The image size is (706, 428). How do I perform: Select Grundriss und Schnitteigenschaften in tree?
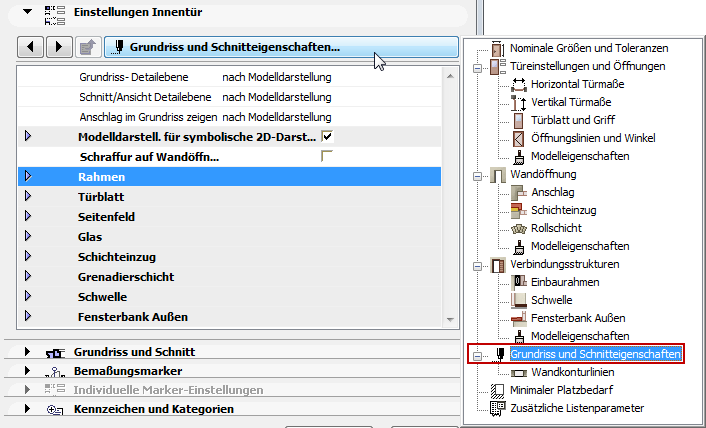click(x=595, y=354)
